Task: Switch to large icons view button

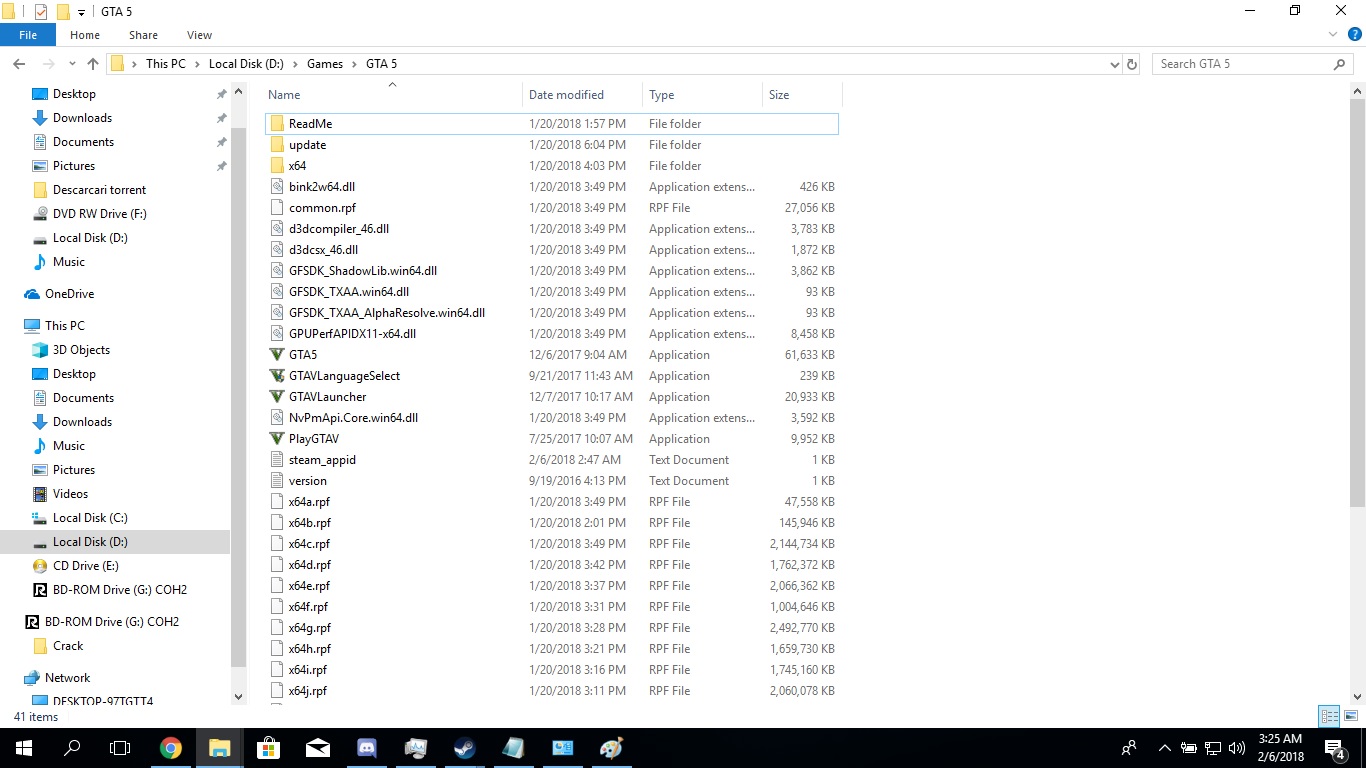Action: pyautogui.click(x=1351, y=716)
